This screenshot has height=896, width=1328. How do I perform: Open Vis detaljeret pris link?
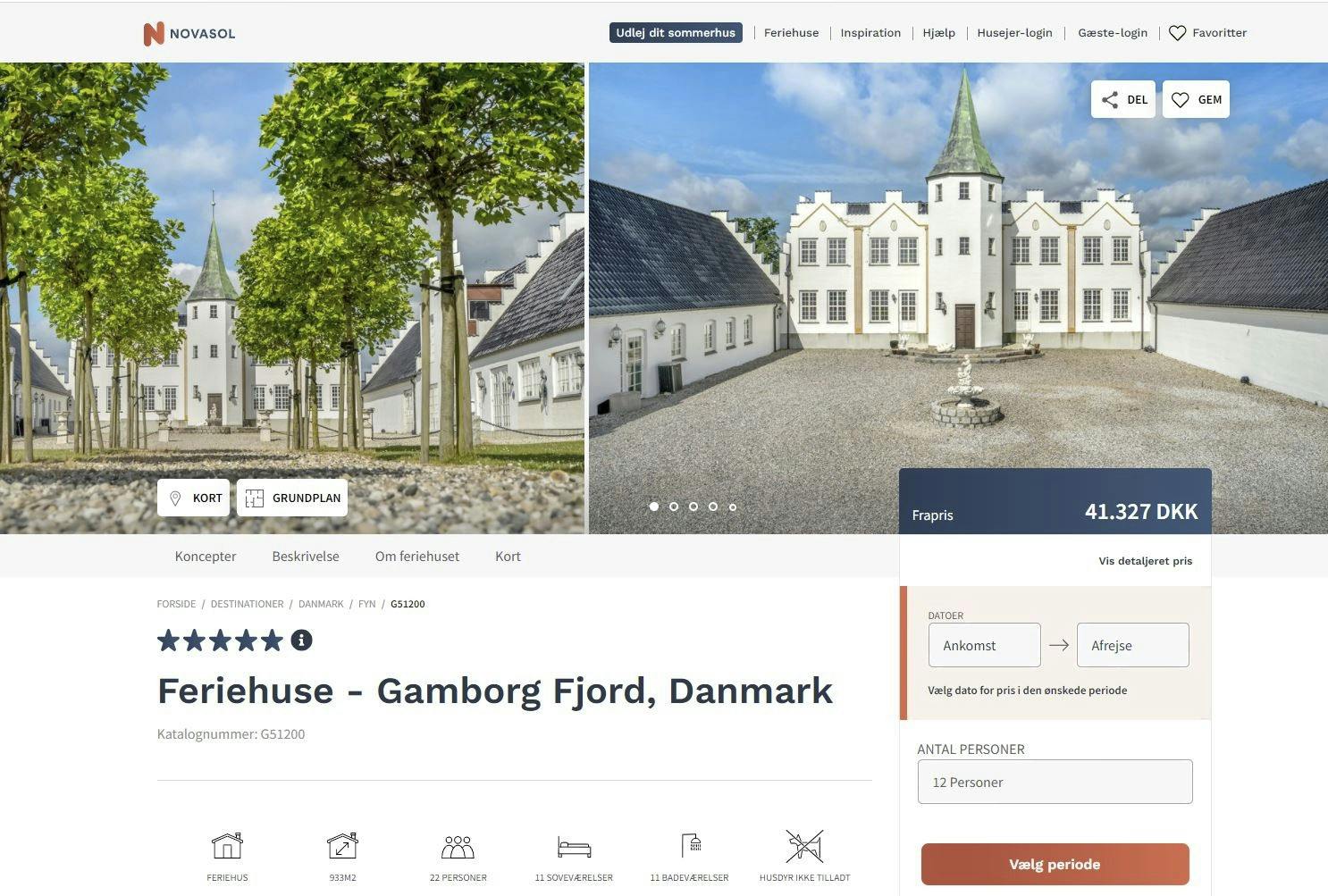point(1146,561)
